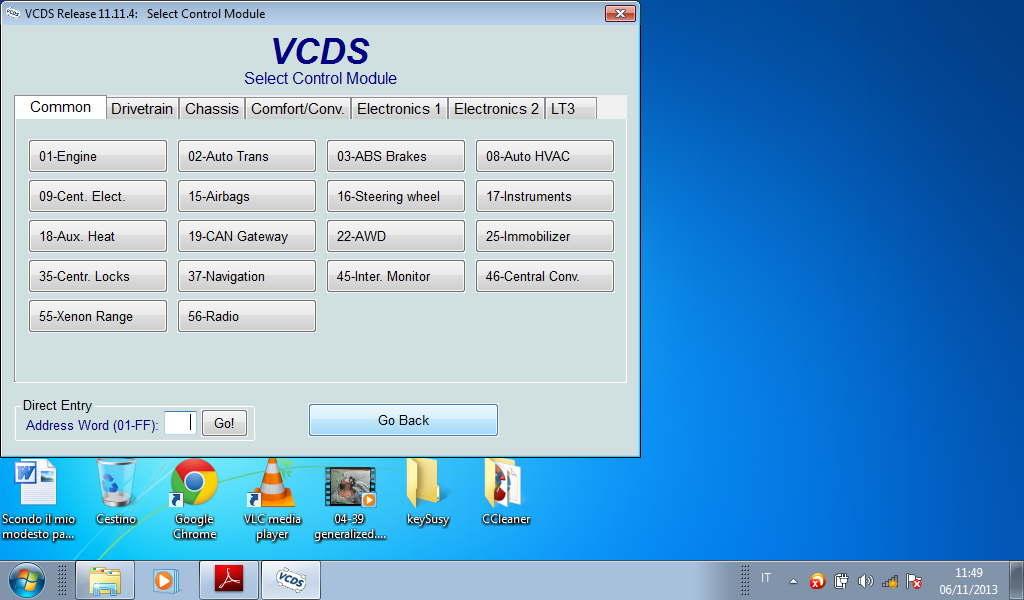Image resolution: width=1024 pixels, height=600 pixels.
Task: Select the 55-Xenon Range module
Action: coord(98,316)
